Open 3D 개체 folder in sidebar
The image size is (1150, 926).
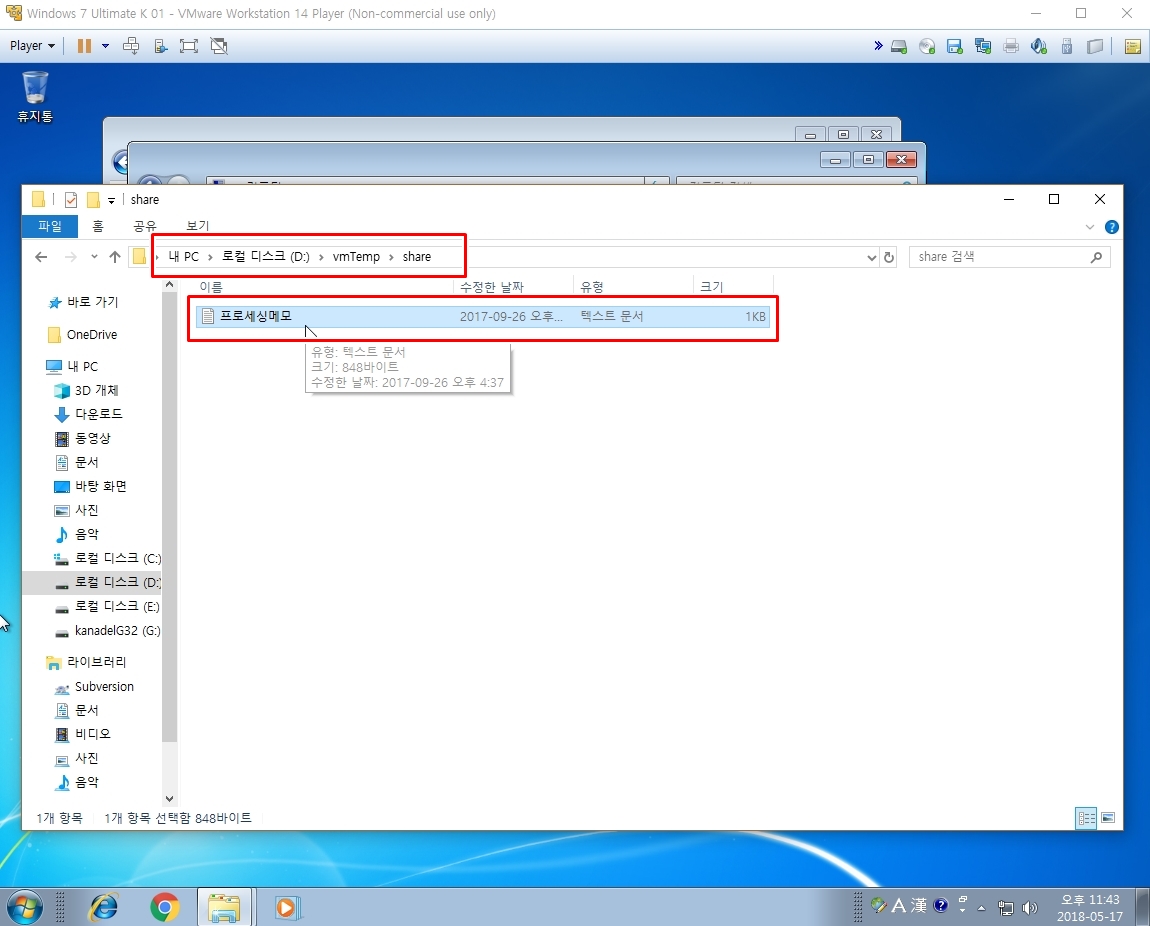click(x=96, y=391)
